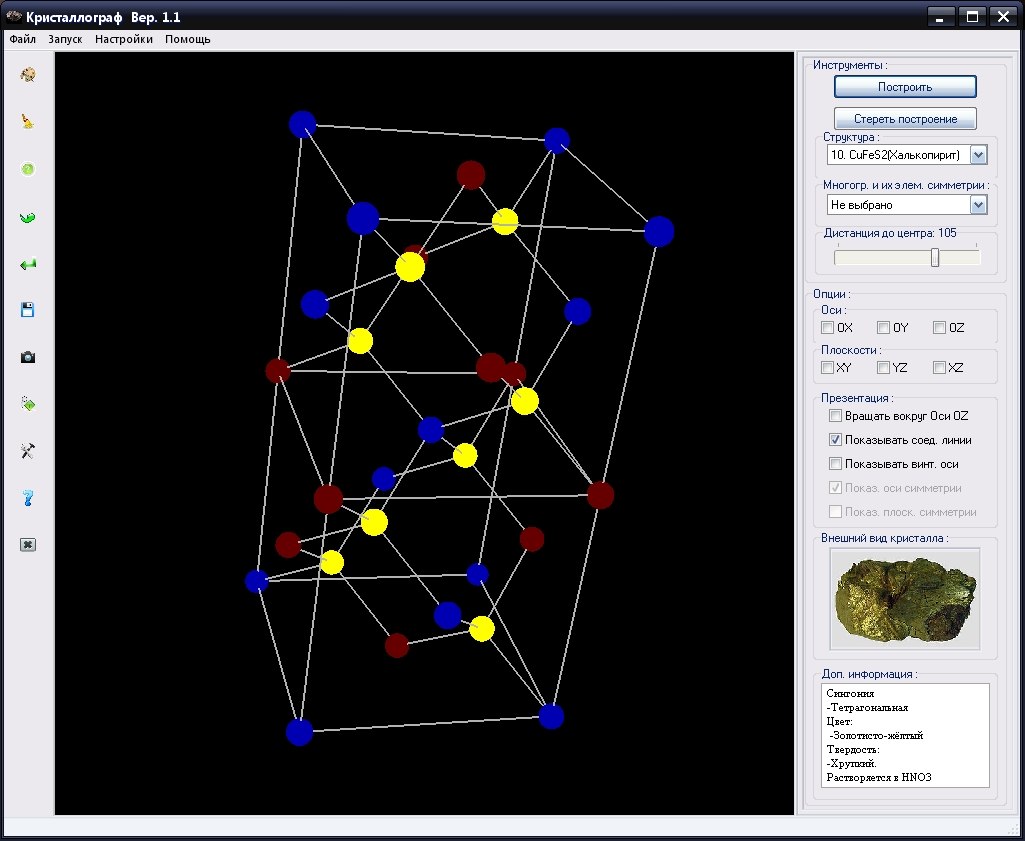
Task: Open the Запуск menu
Action: [x=65, y=39]
